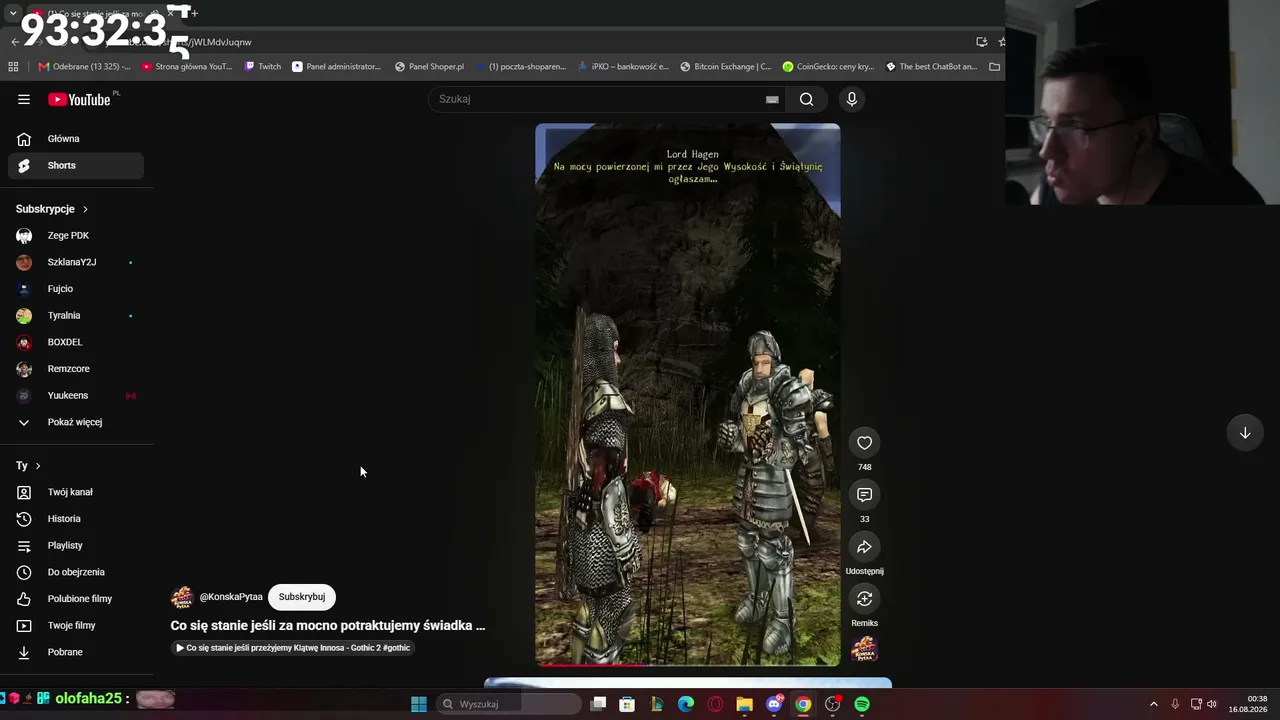Expand the Subskrypcje section
This screenshot has width=1280, height=720.
(x=52, y=209)
